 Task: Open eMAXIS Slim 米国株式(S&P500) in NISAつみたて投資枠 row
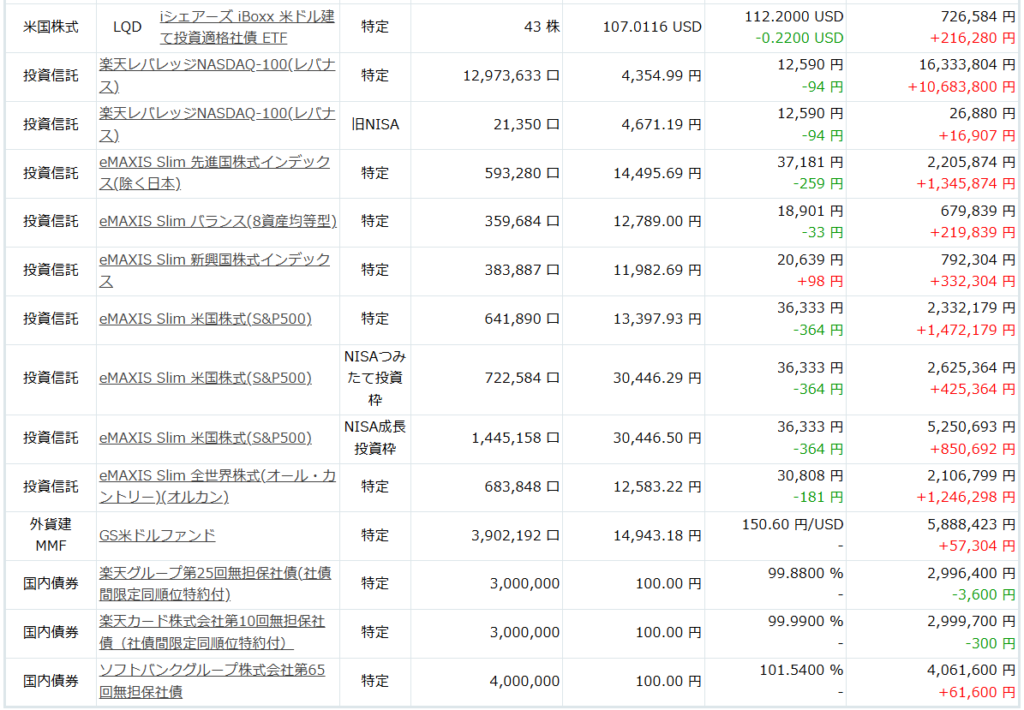205,378
